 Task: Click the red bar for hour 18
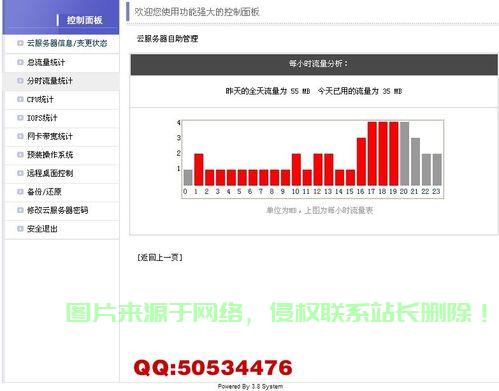(x=383, y=154)
